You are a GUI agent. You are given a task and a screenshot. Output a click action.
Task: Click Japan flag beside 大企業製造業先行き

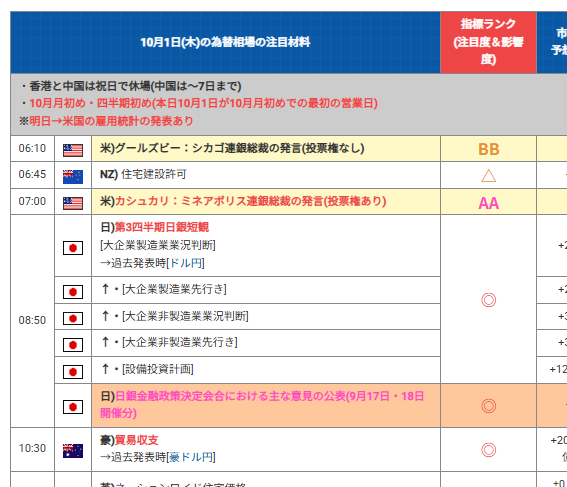click(x=73, y=292)
